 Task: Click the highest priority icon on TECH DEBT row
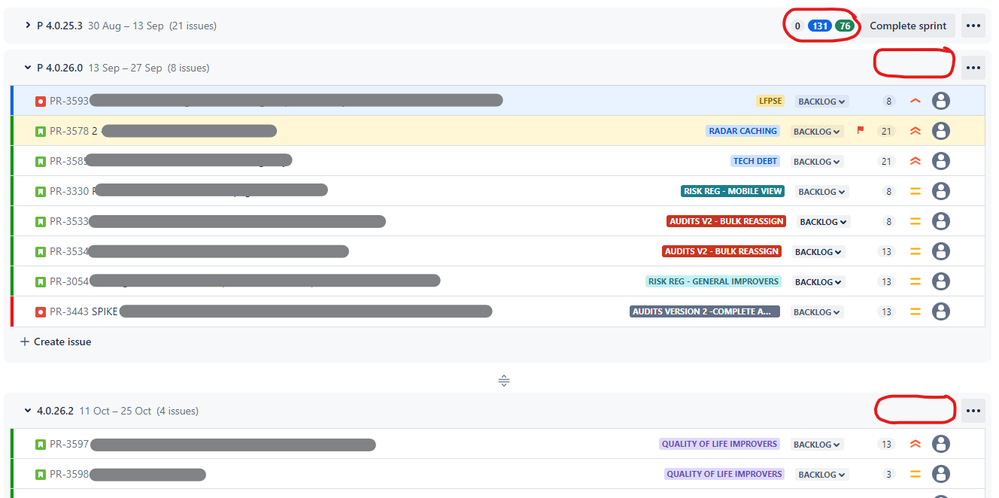pos(916,161)
